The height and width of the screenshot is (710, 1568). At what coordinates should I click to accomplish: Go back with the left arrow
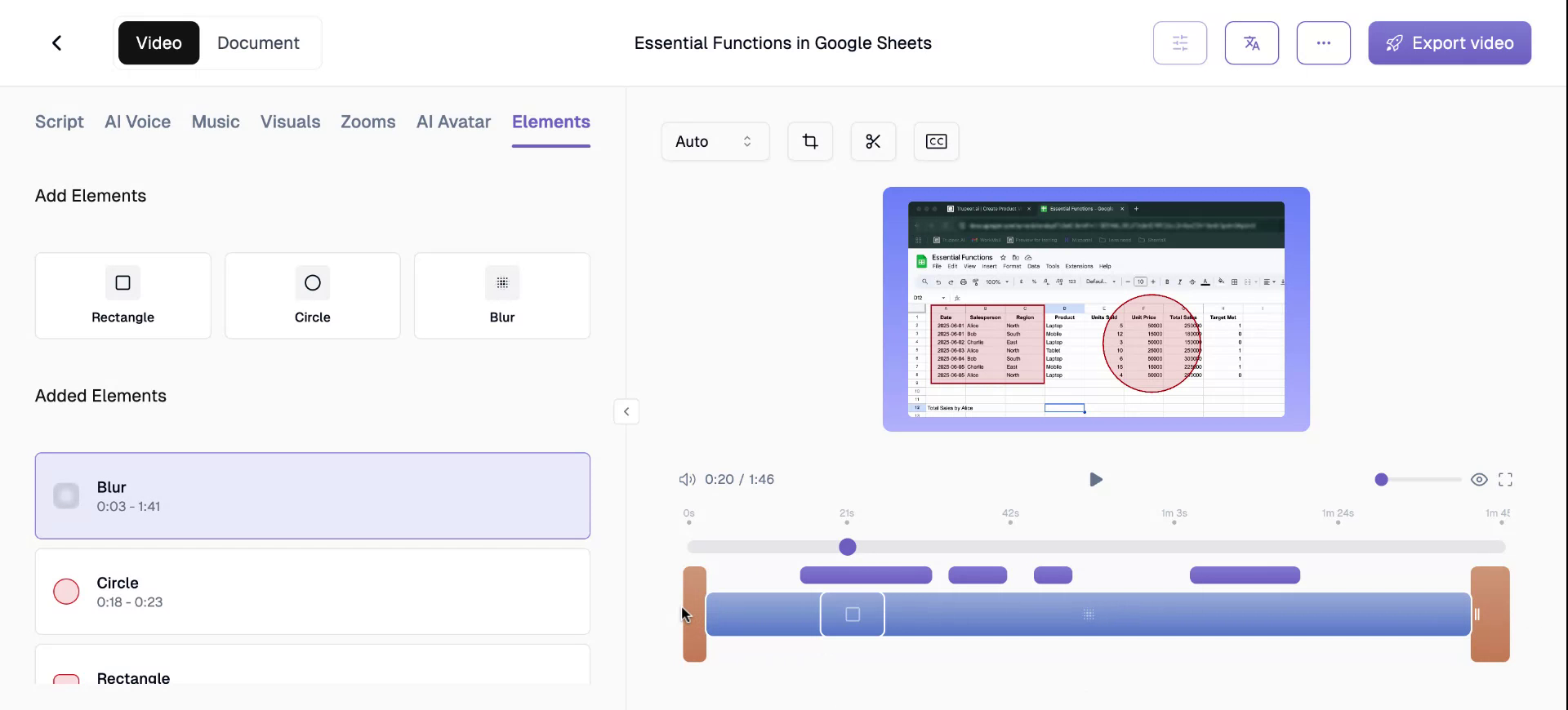point(57,43)
